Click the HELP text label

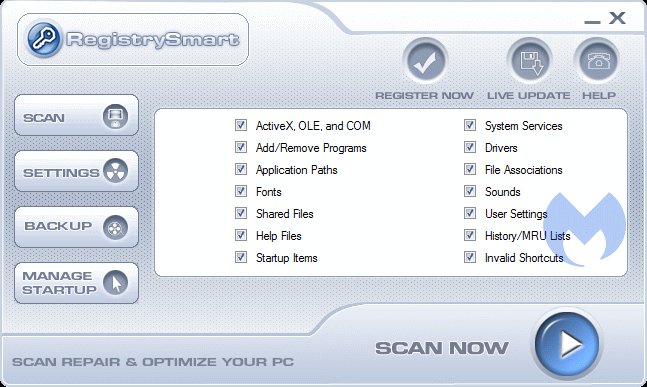click(x=599, y=96)
